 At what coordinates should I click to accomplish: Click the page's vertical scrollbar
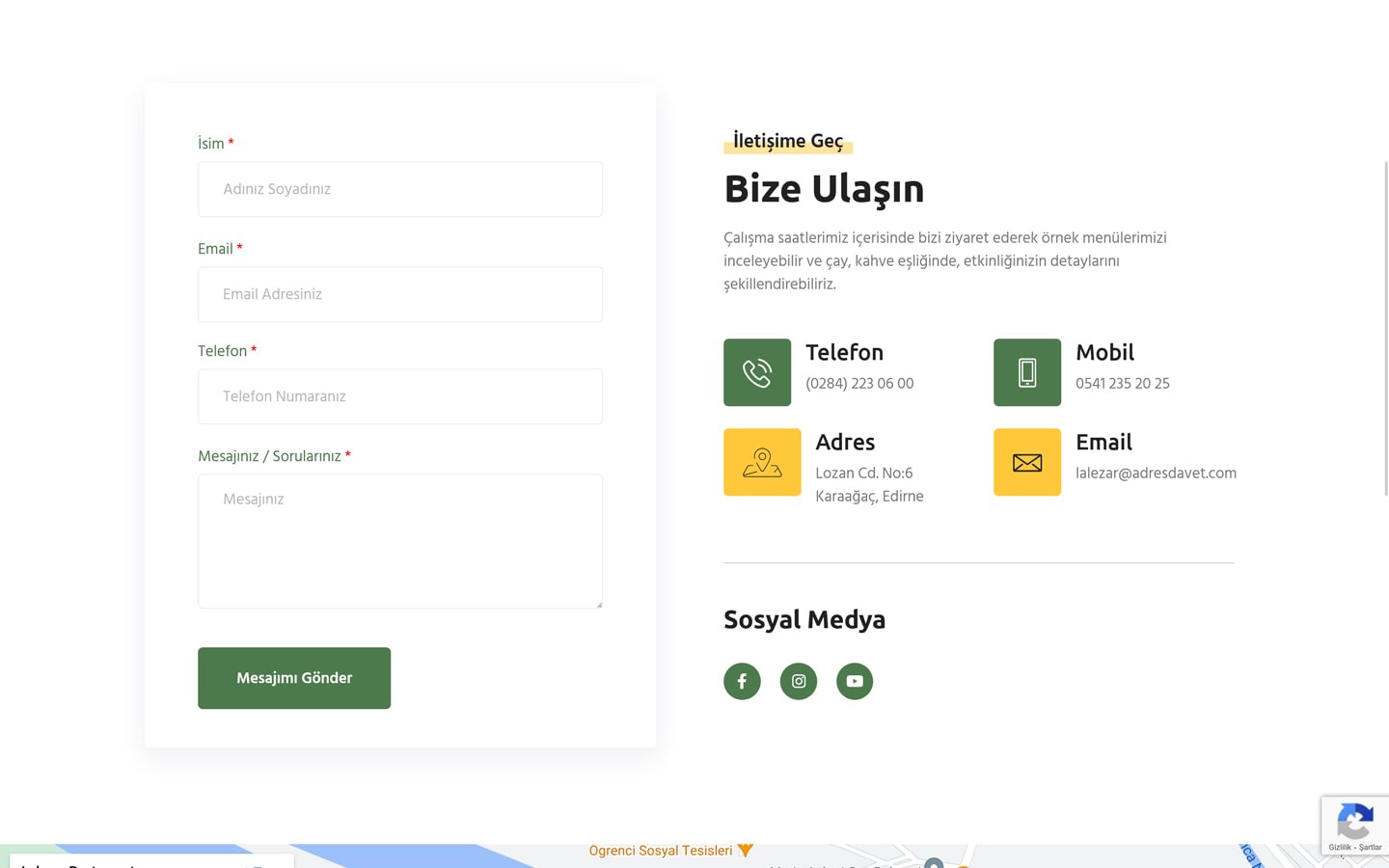[1386, 328]
